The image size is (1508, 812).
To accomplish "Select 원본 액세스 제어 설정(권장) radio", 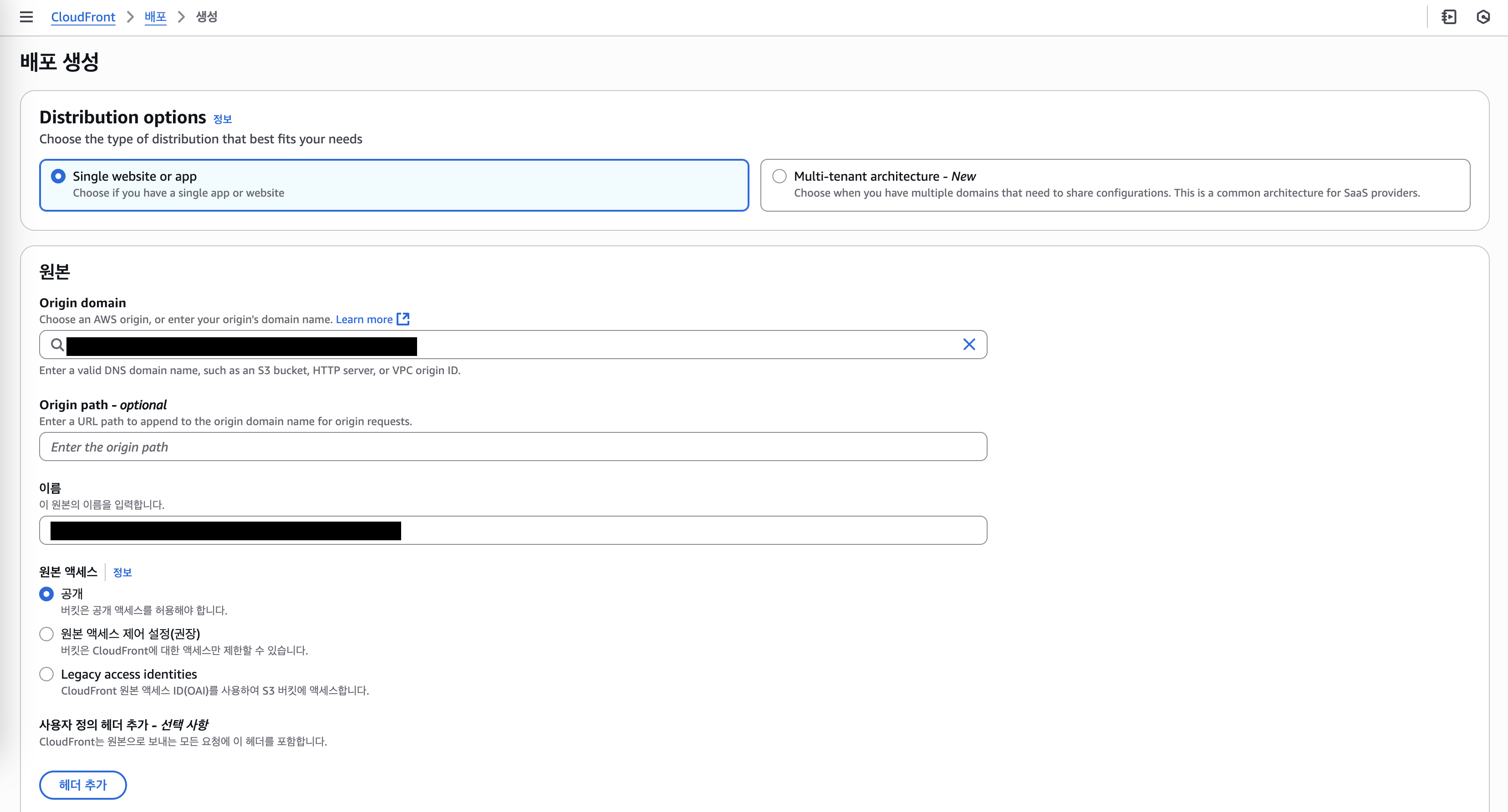I will click(x=46, y=634).
